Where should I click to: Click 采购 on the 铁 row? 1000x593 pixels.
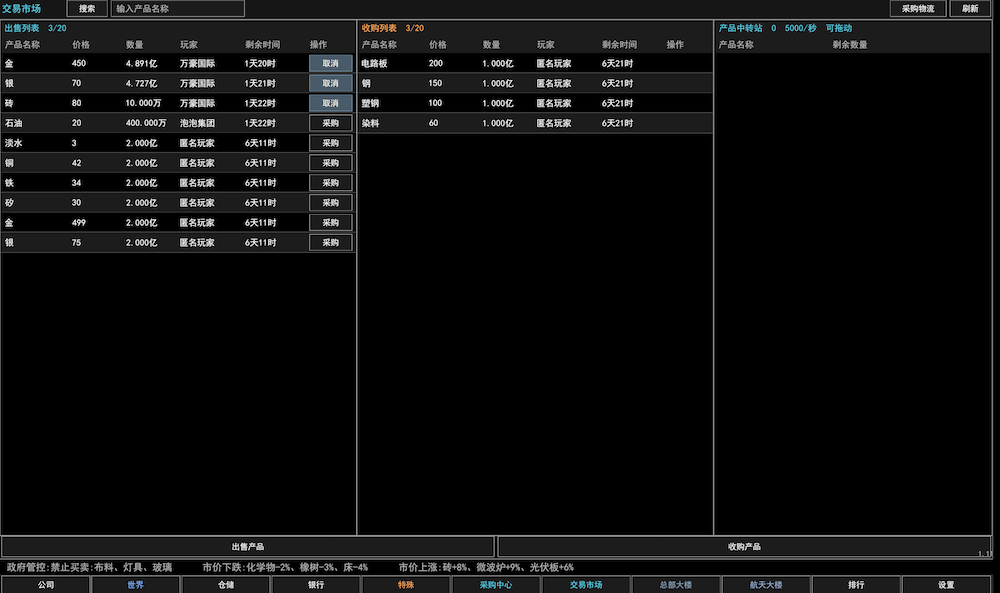pos(330,182)
